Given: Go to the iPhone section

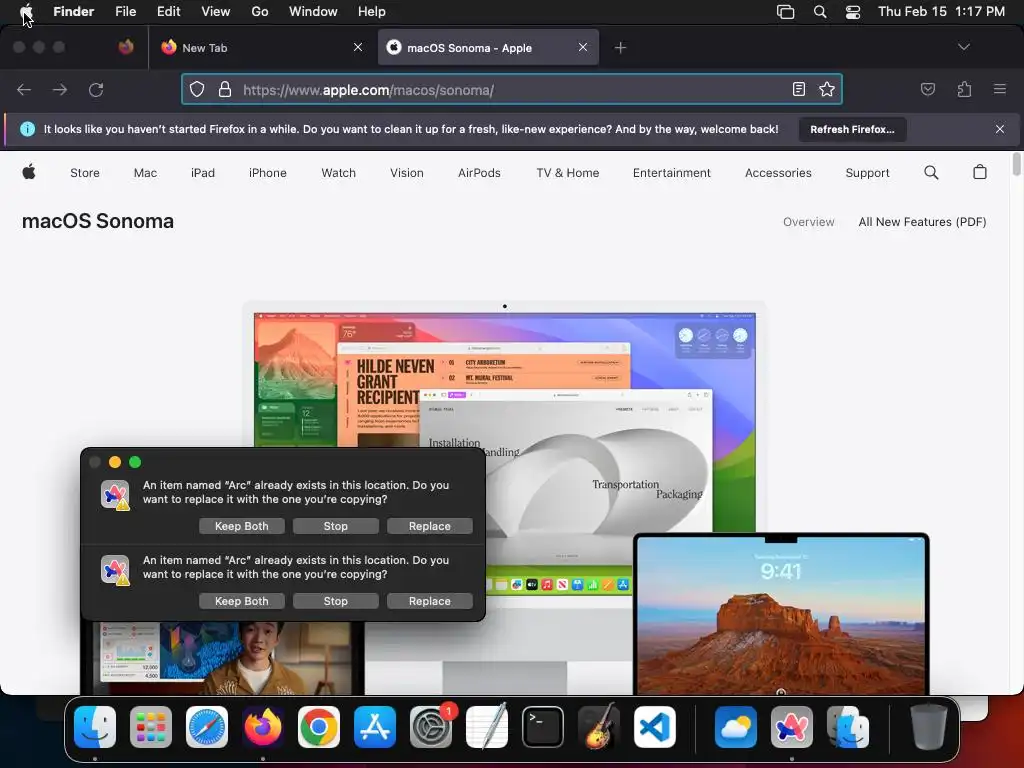Looking at the screenshot, I should 268,173.
